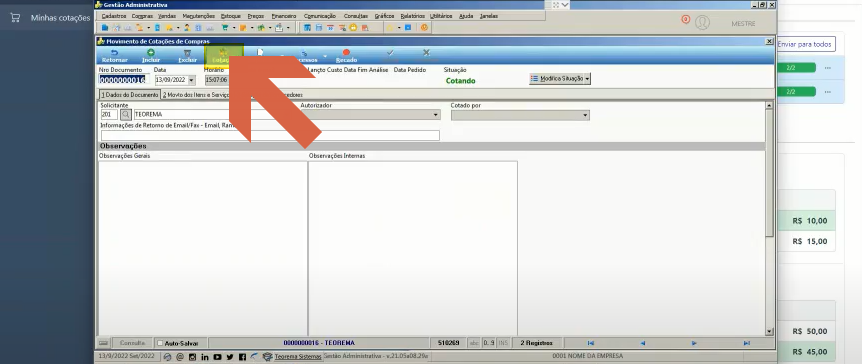
Task: Click the form's vertical scrollbar up arrow
Action: pyautogui.click(x=769, y=105)
